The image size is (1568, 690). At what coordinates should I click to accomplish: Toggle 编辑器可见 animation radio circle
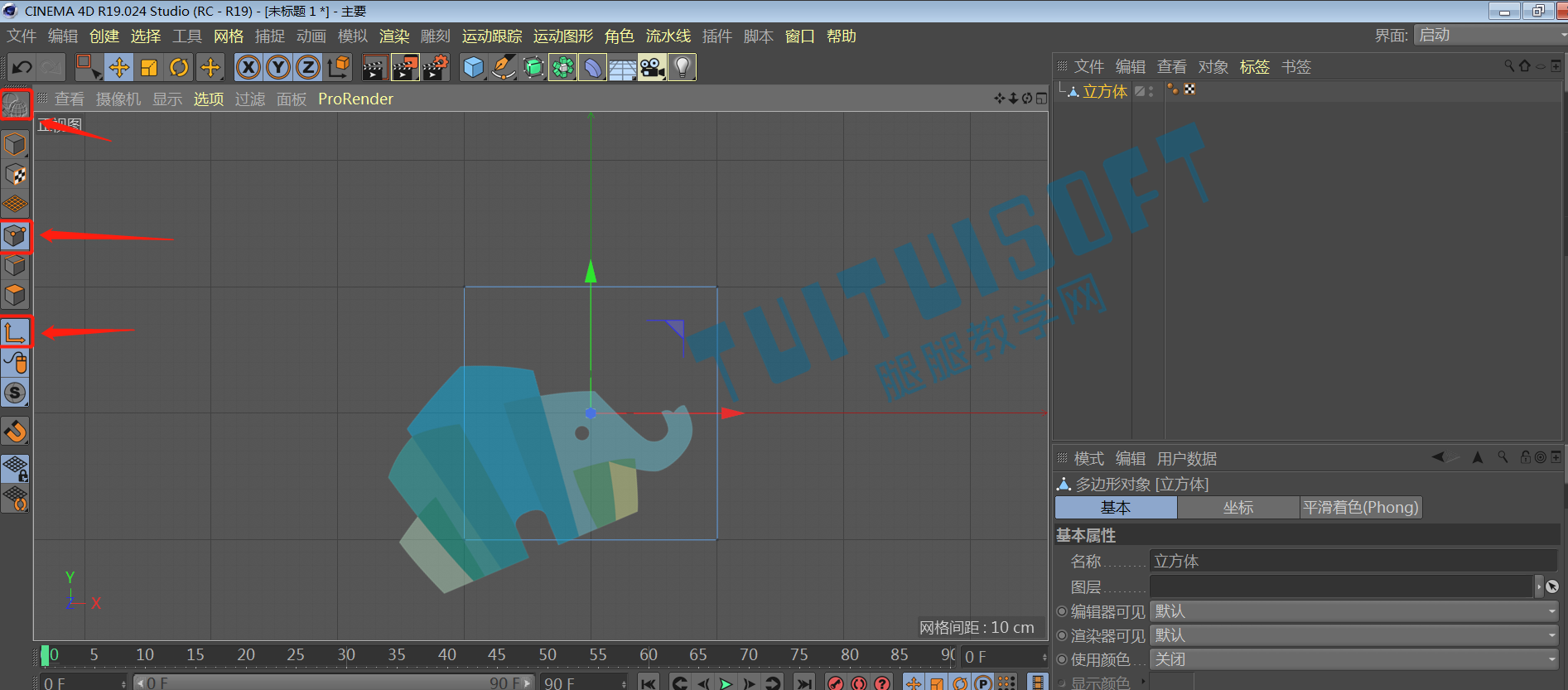pos(1062,611)
